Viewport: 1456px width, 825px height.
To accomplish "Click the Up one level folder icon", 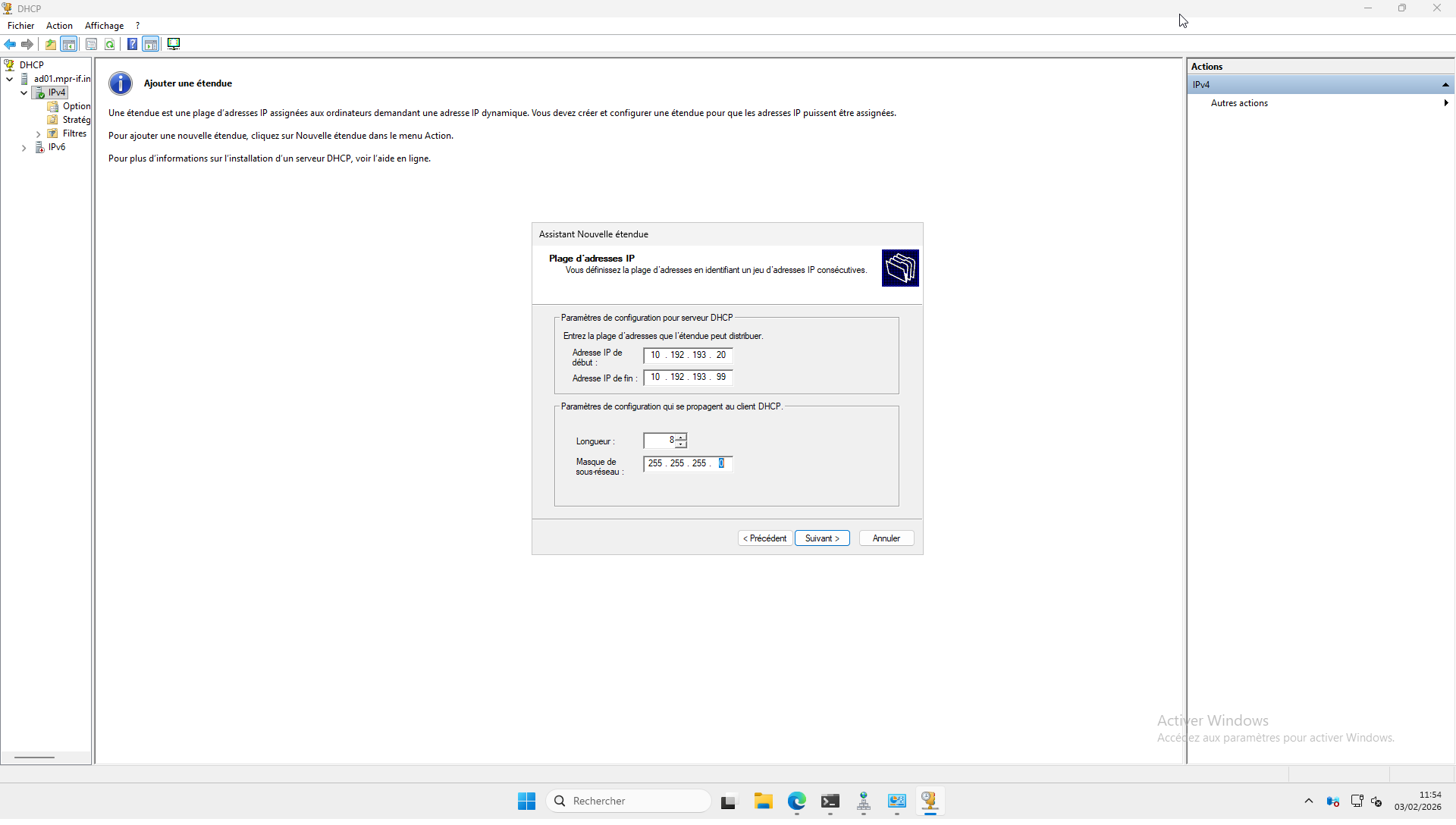I will 50,44.
